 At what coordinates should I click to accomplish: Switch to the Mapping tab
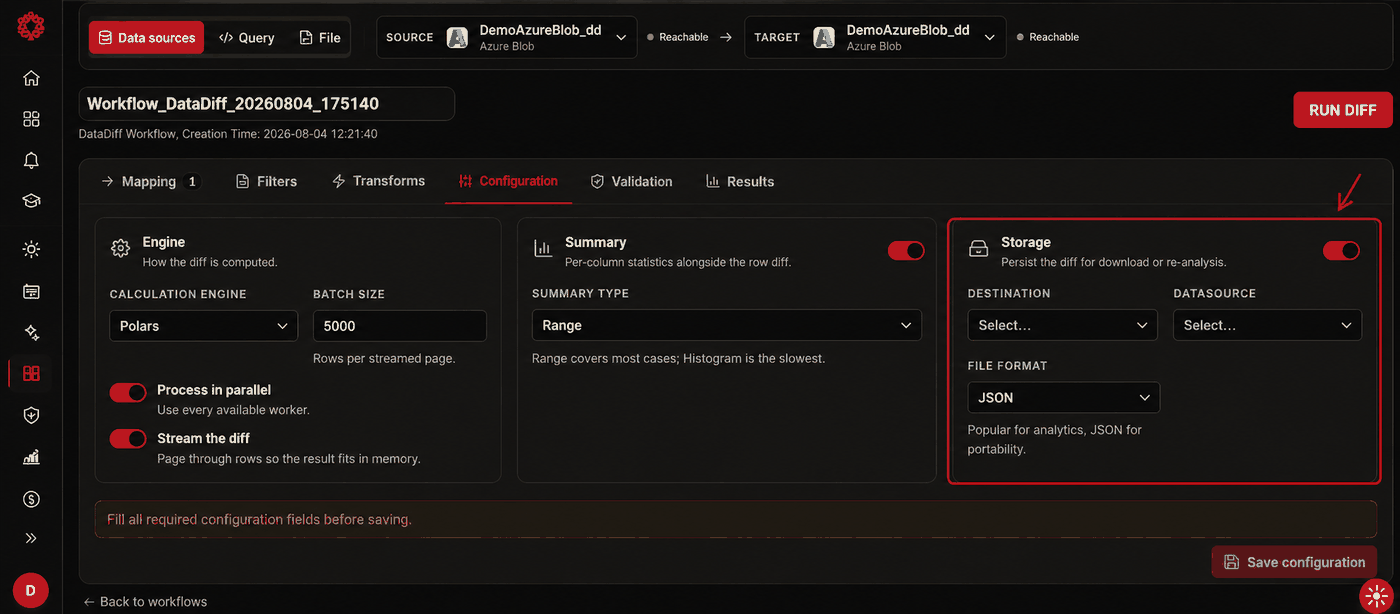point(150,181)
